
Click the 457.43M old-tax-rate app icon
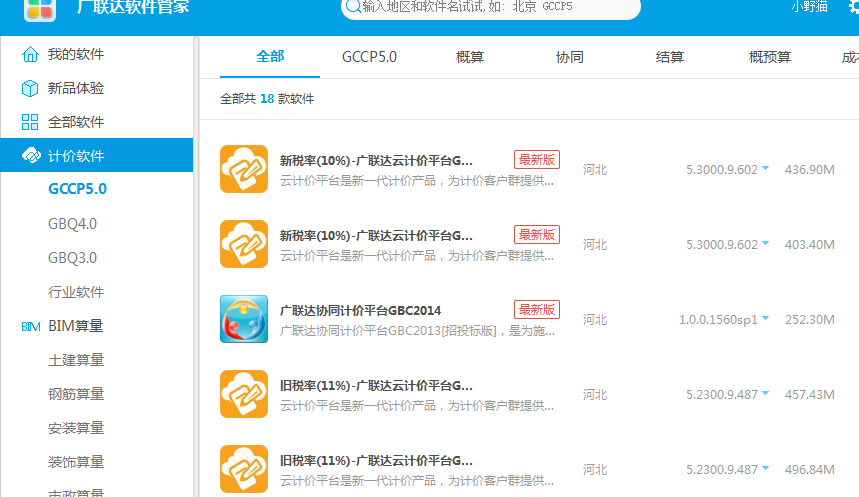(x=244, y=394)
